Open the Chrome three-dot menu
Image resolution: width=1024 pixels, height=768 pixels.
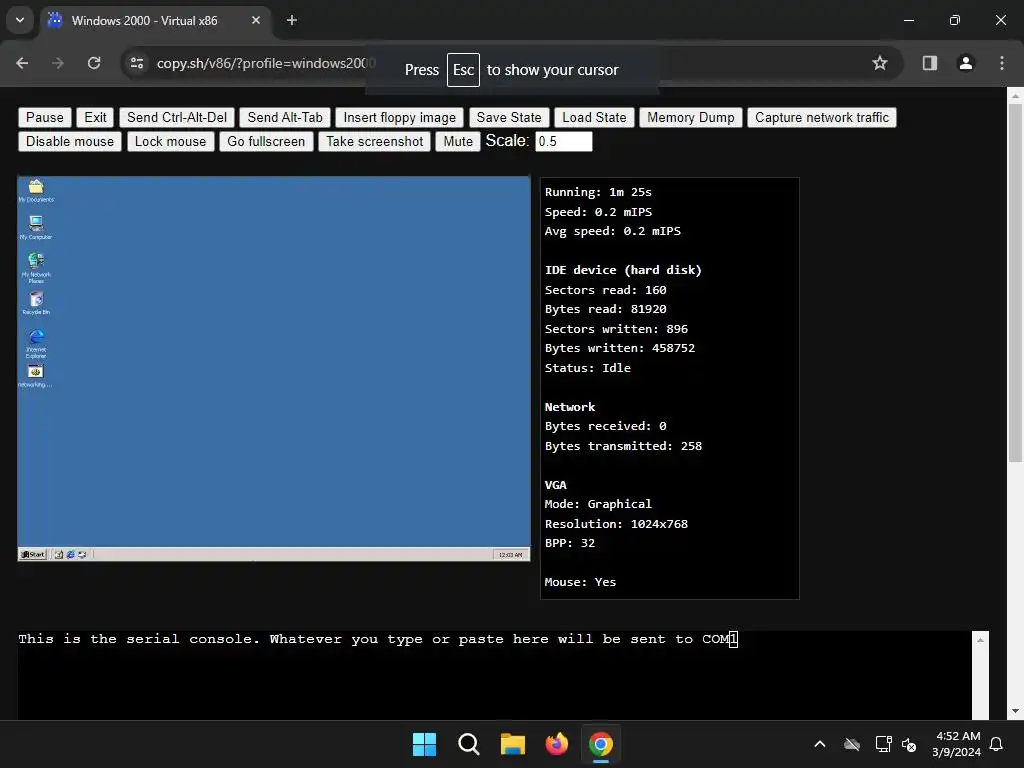(x=1002, y=63)
